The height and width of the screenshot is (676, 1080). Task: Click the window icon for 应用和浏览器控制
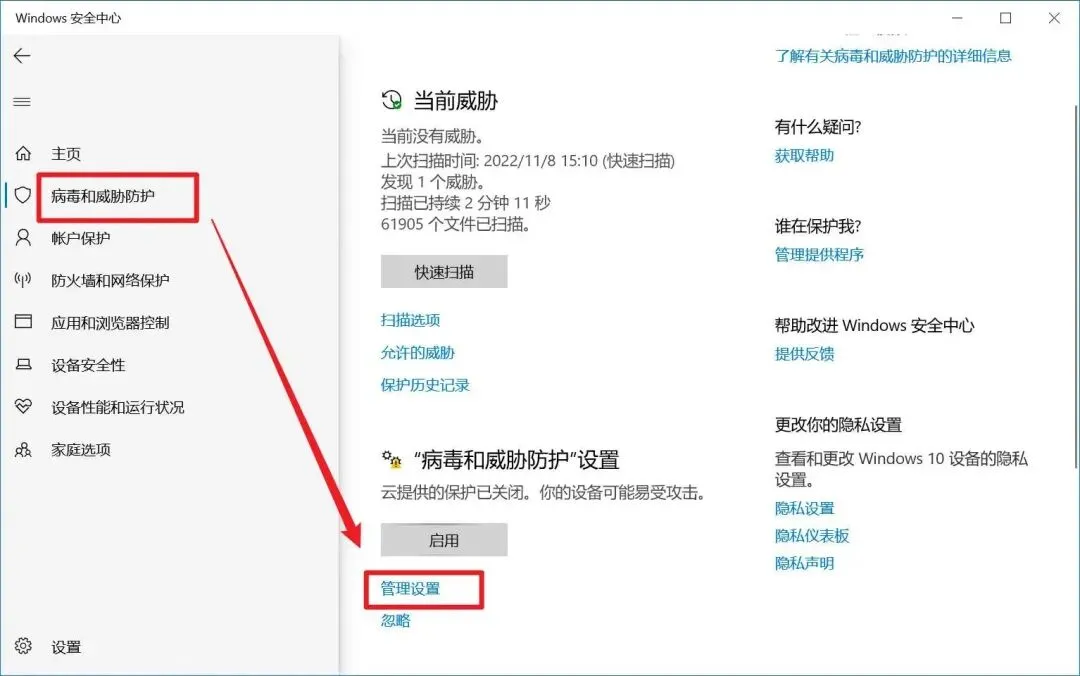23,322
